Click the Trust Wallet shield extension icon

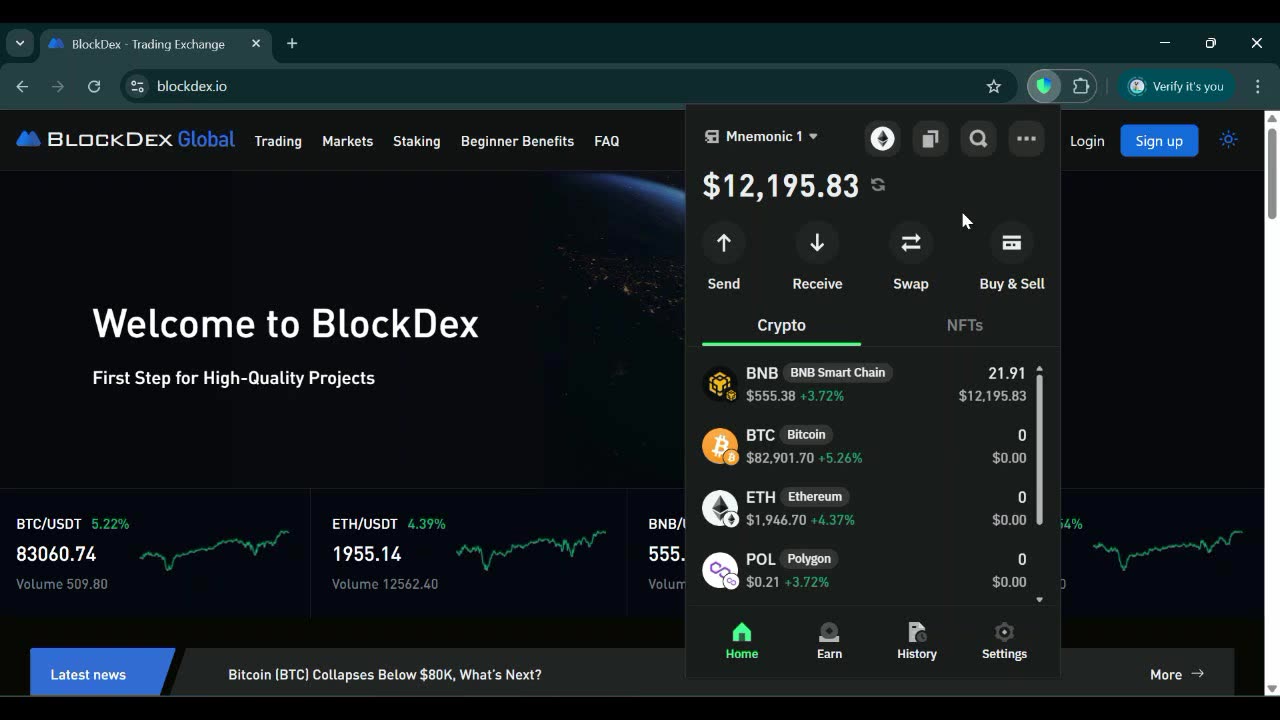pos(1044,86)
